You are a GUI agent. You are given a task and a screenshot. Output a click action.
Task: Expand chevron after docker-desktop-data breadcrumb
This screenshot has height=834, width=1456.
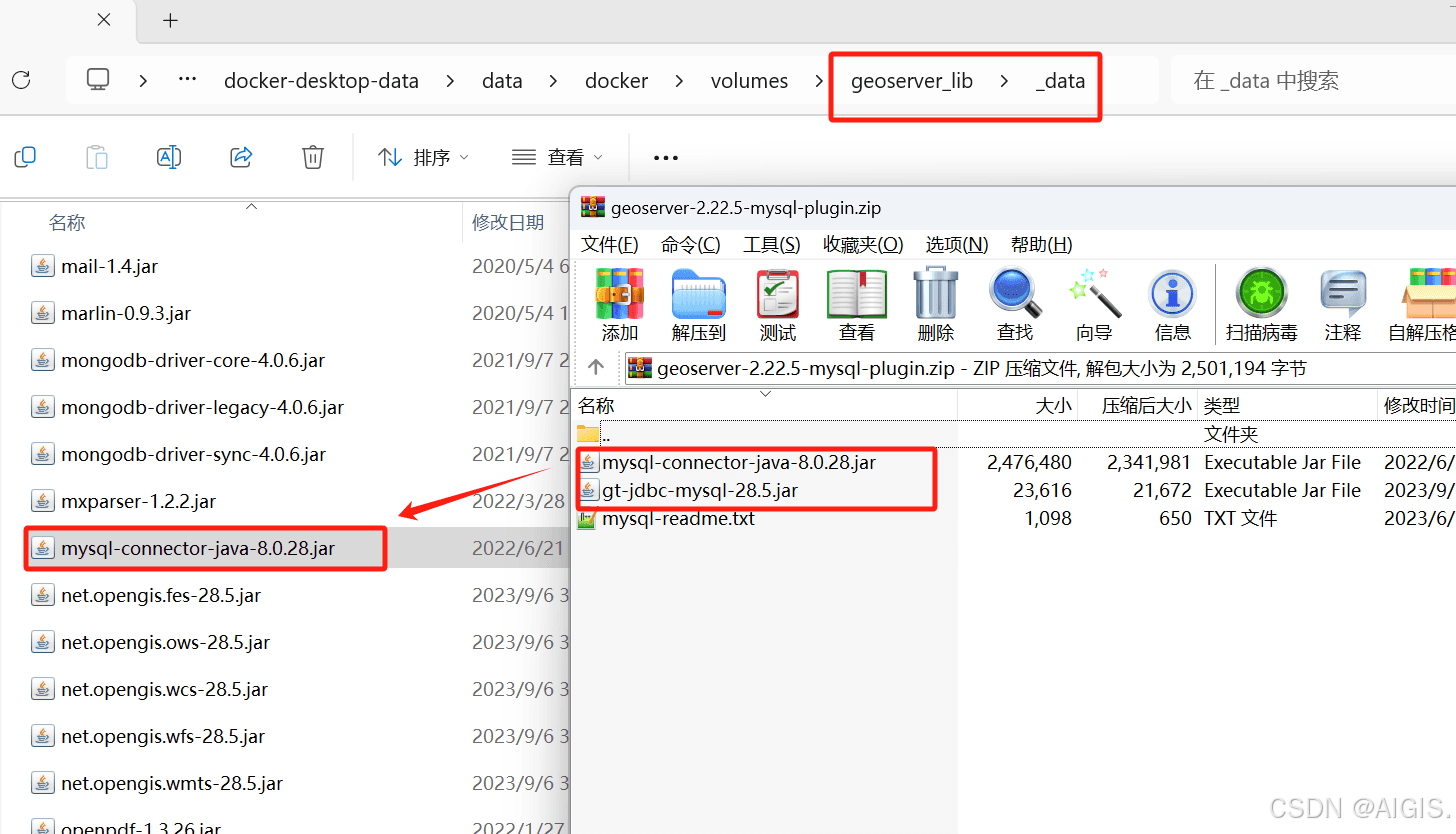pyautogui.click(x=450, y=81)
